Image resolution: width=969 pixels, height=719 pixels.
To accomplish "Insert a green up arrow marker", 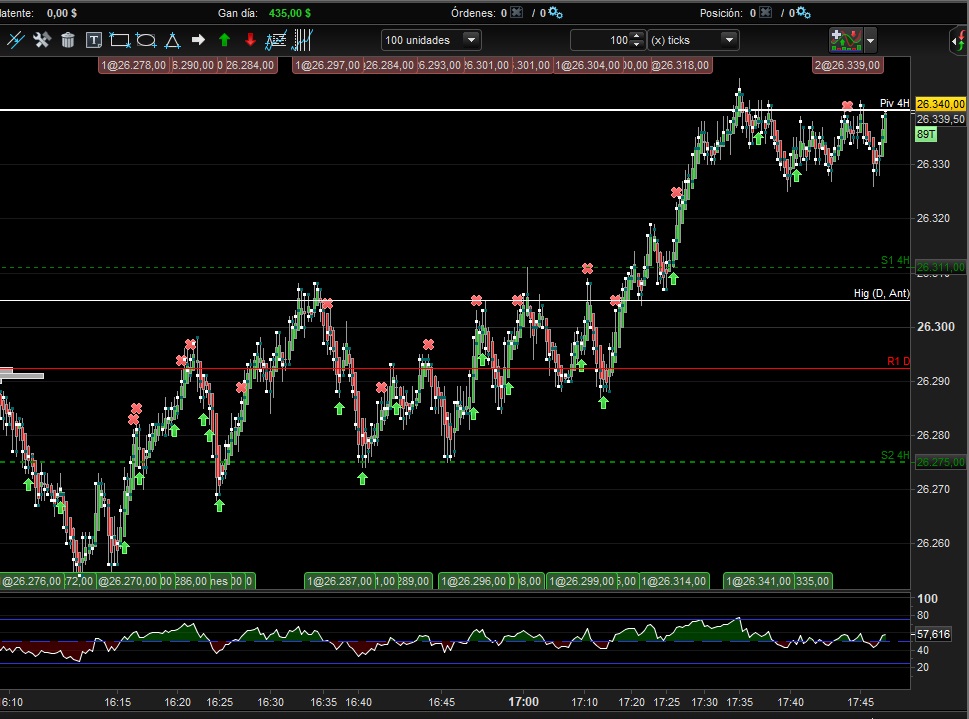I will point(224,40).
